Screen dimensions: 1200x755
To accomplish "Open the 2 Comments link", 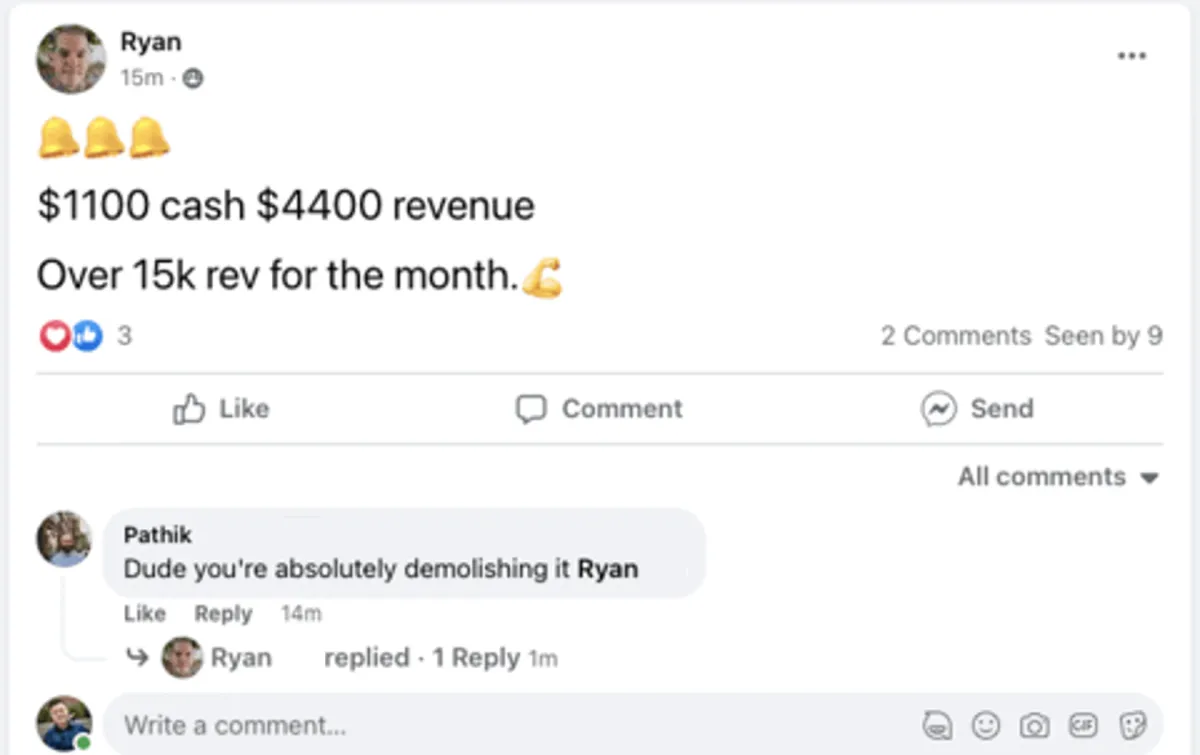I will 955,336.
